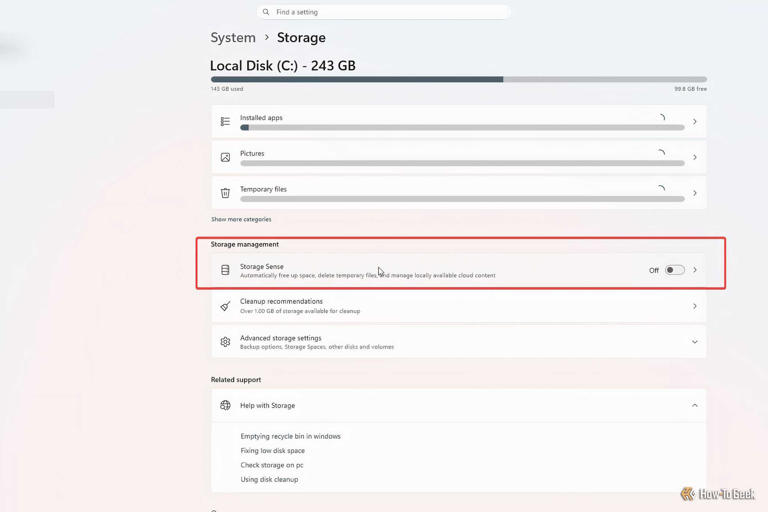Click the Temporary files usage bar
The image size is (768, 512).
click(x=462, y=199)
